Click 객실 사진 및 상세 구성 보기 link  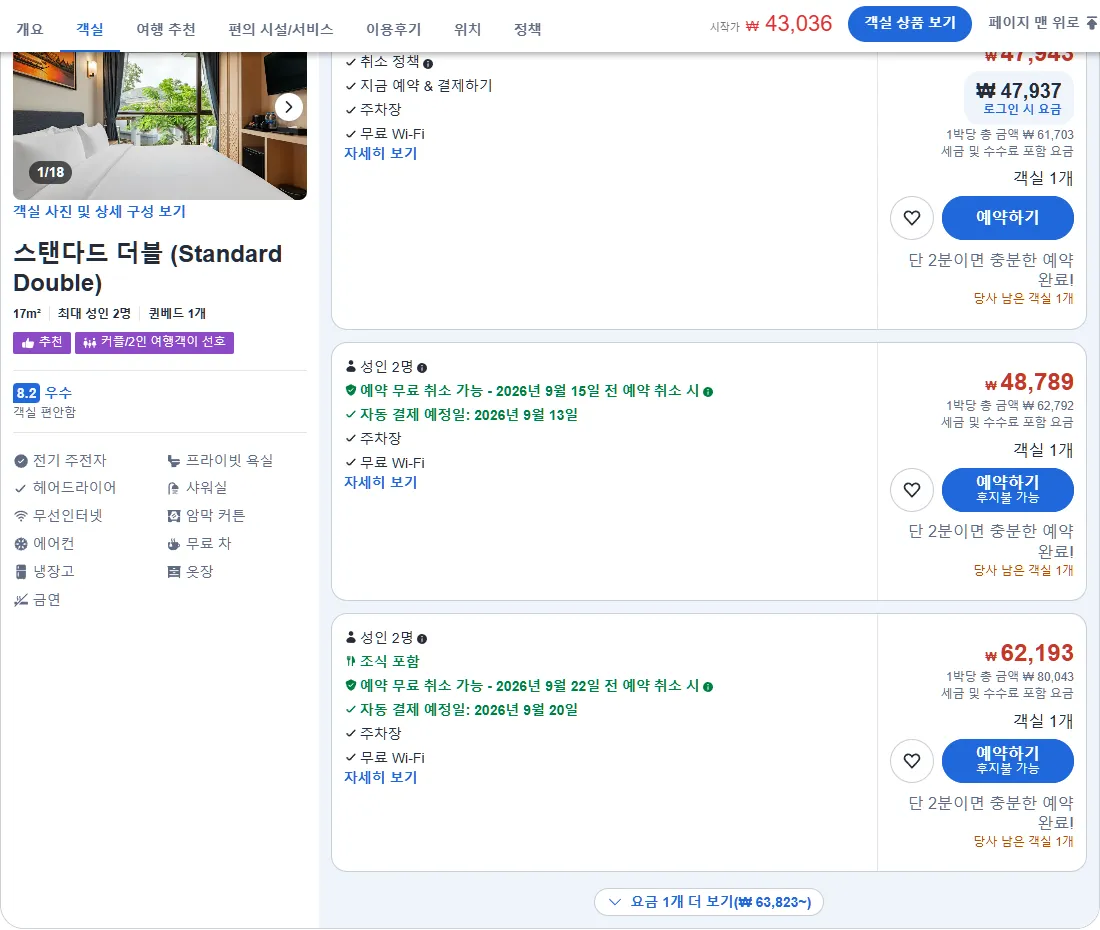[x=99, y=211]
